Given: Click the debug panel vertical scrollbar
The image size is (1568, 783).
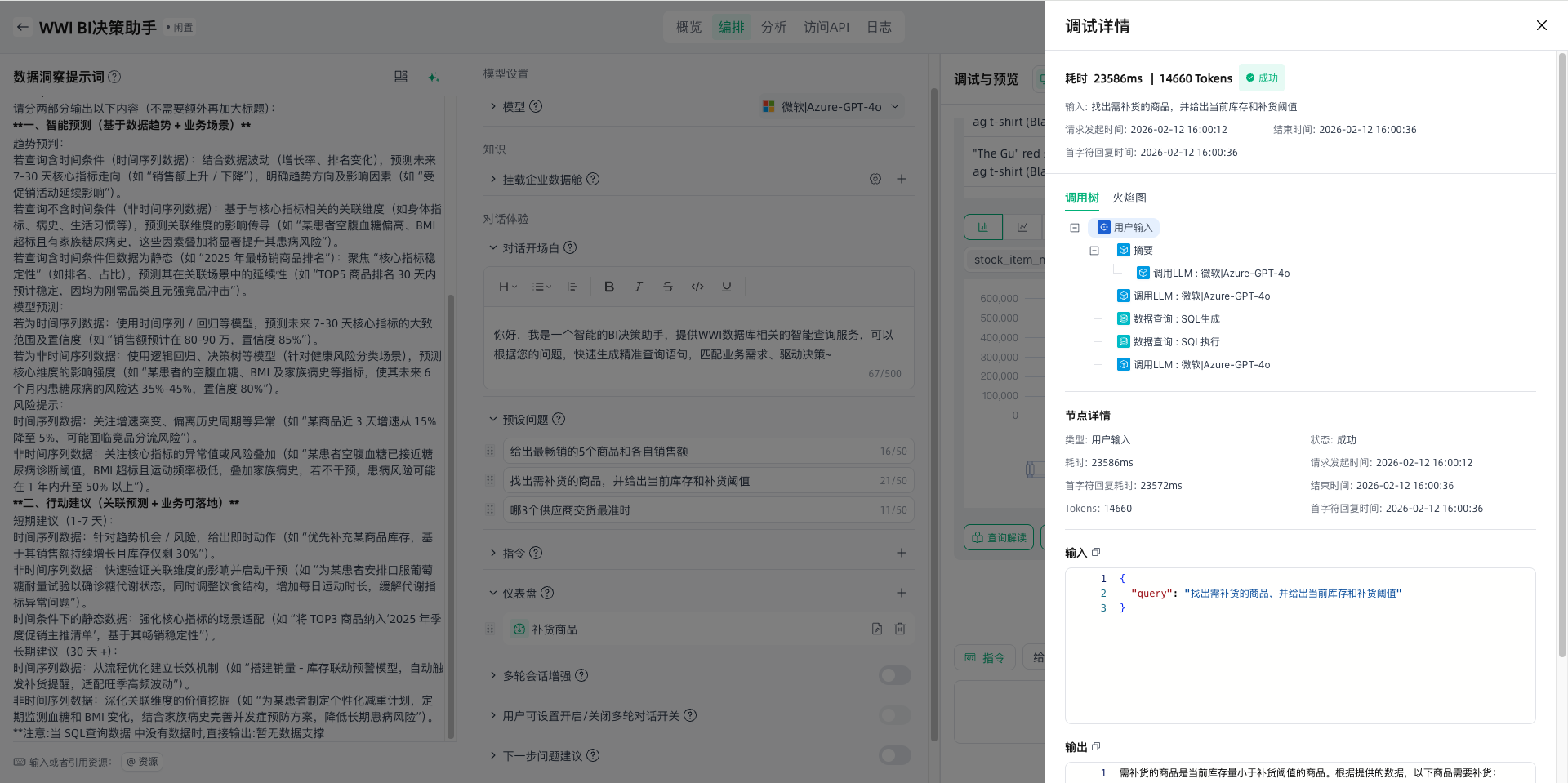Looking at the screenshot, I should pos(1561,327).
